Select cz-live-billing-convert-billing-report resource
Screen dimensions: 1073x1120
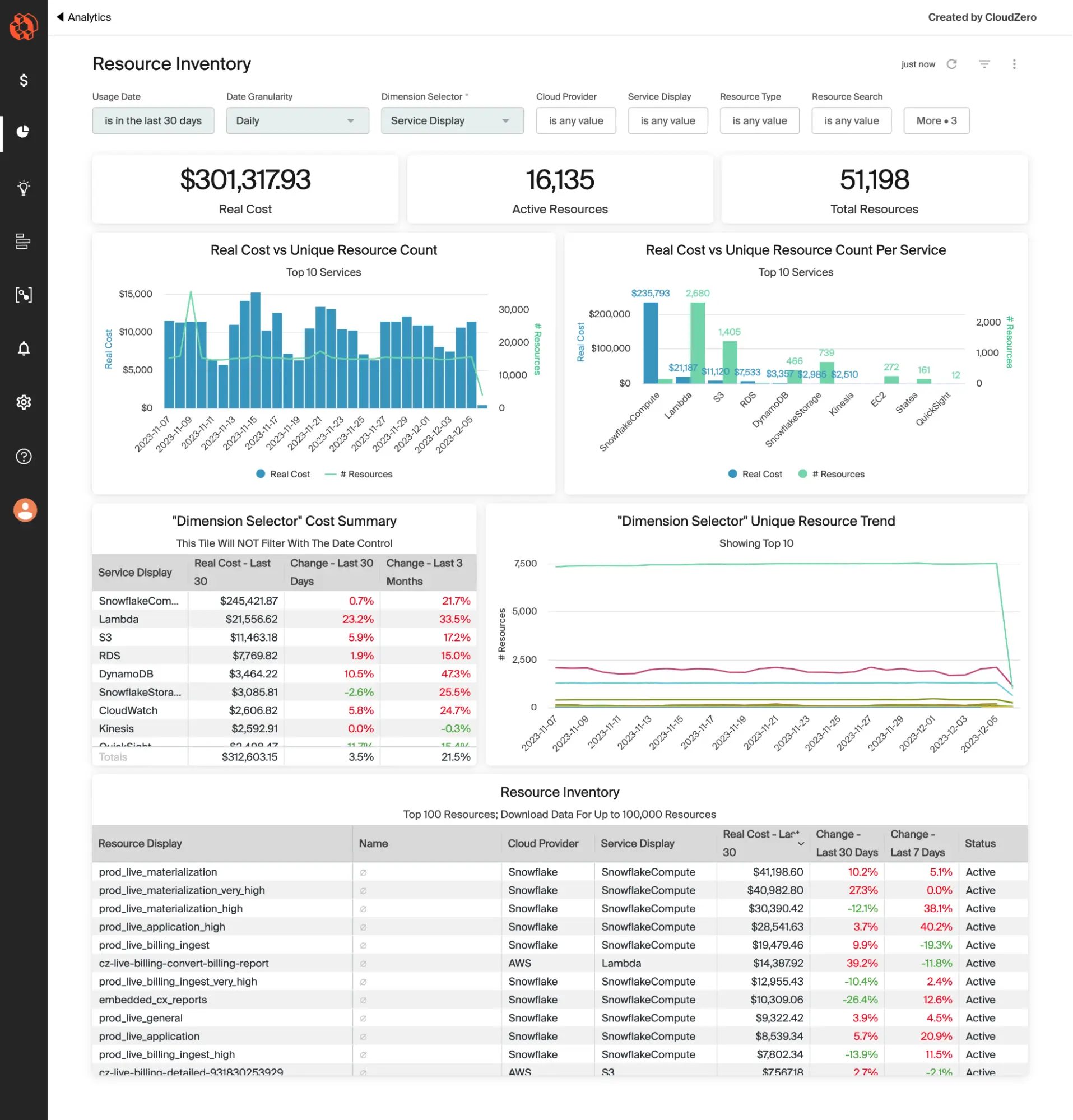tap(559, 964)
